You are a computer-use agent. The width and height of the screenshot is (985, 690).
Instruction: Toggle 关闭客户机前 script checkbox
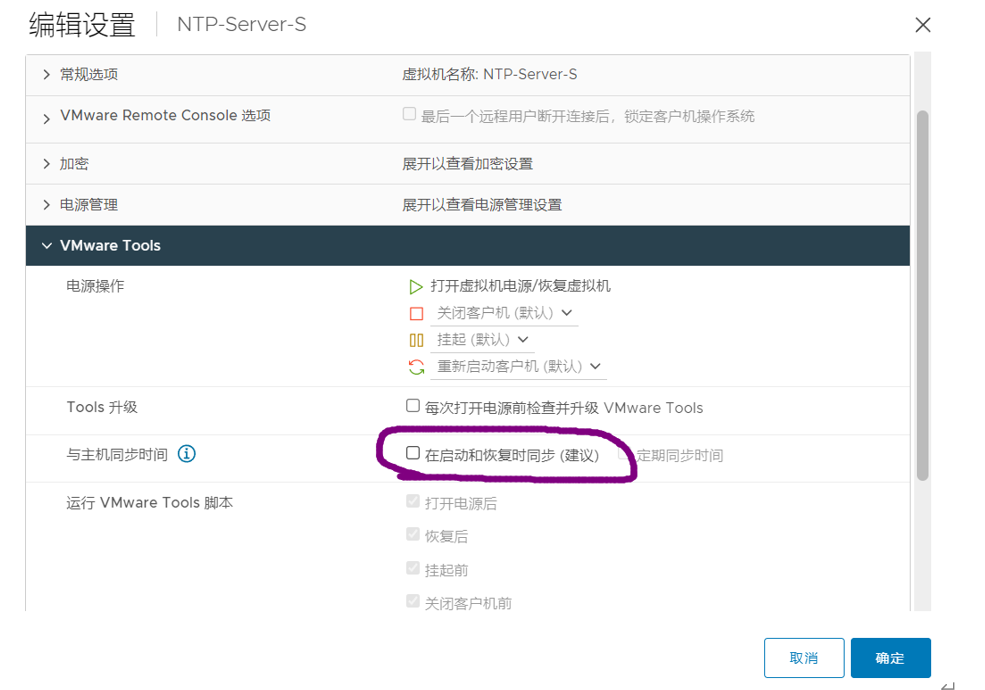point(413,602)
